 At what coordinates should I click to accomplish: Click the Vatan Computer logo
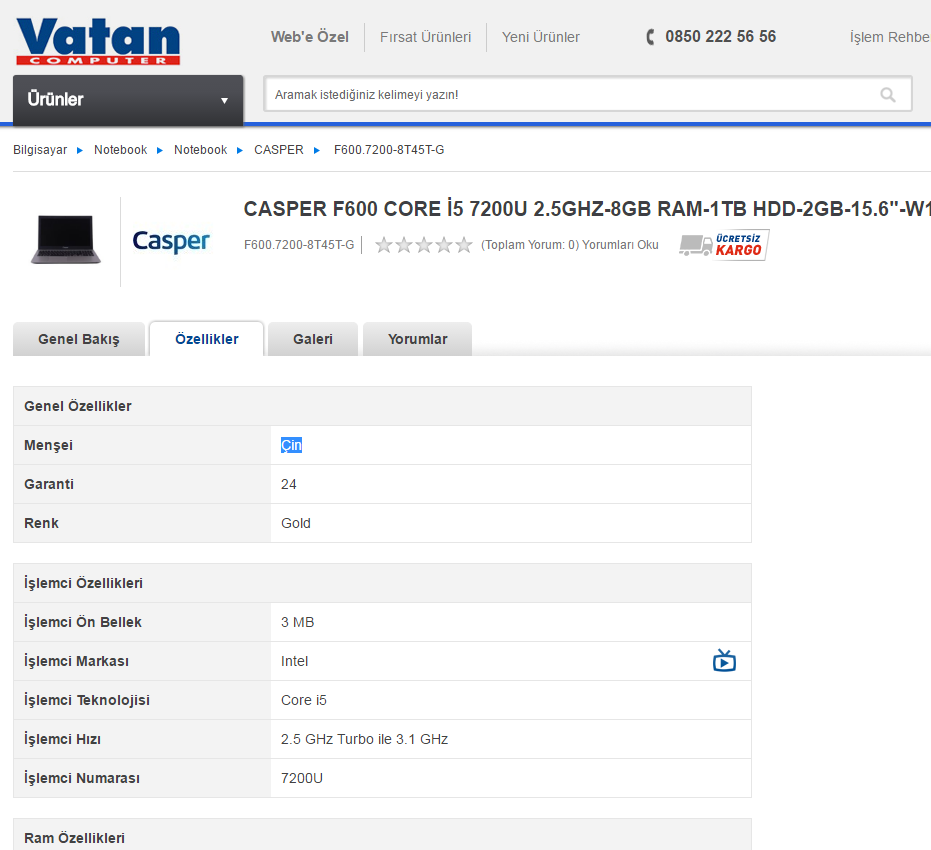coord(98,41)
